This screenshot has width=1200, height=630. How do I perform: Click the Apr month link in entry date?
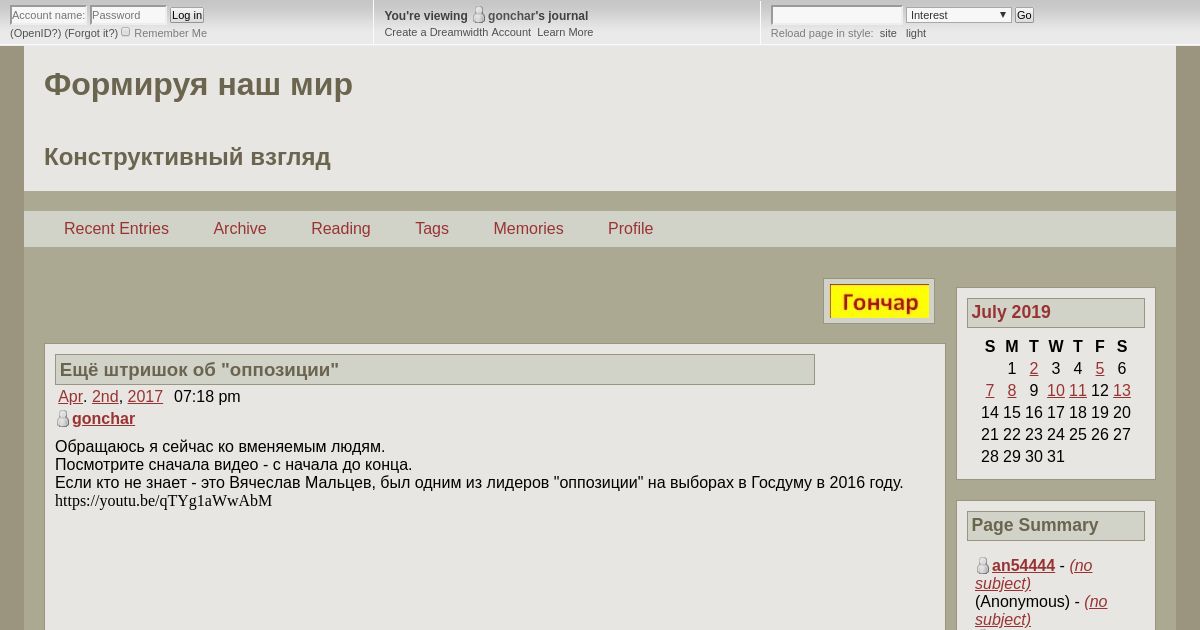point(70,397)
